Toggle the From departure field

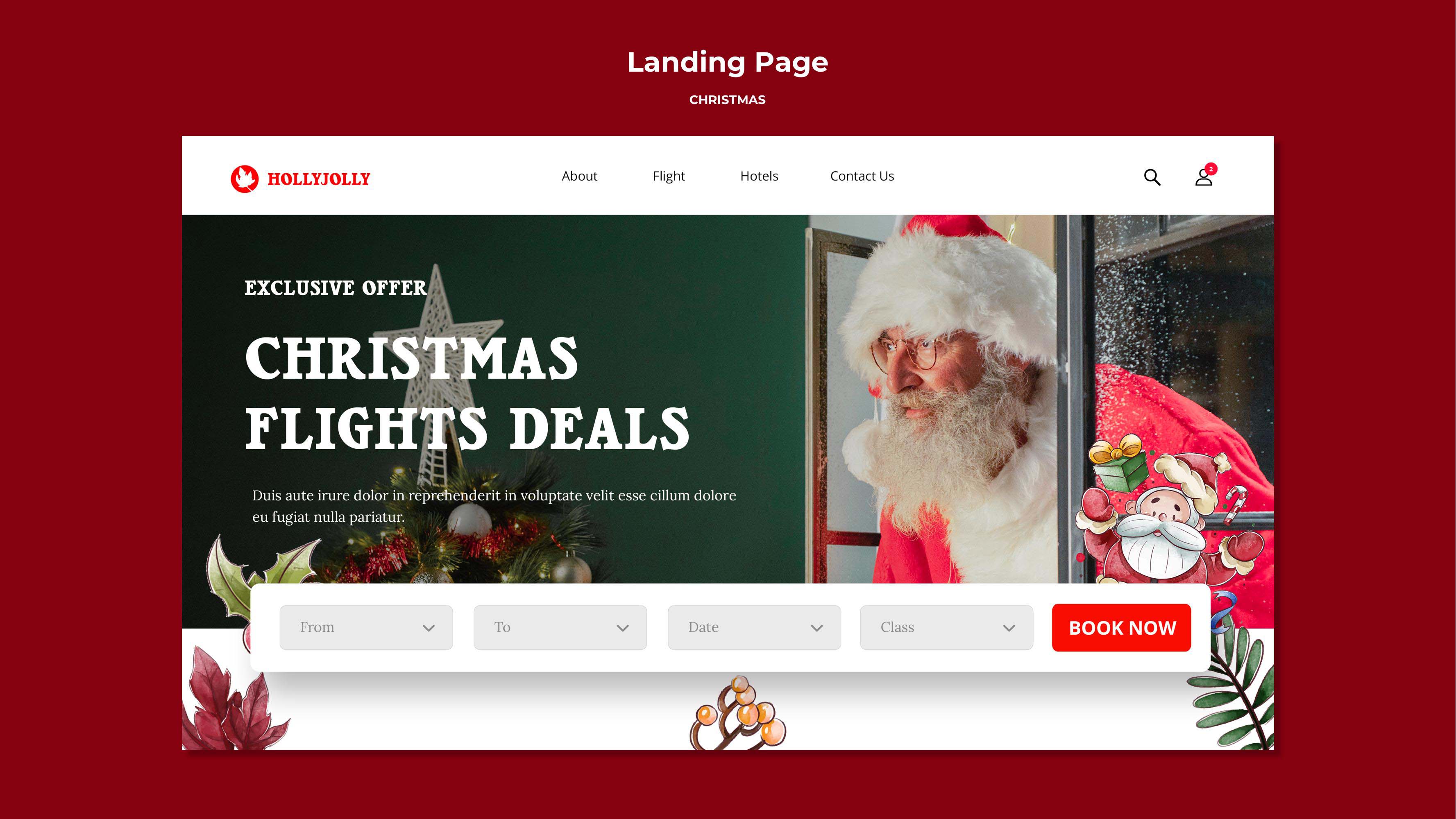tap(365, 627)
